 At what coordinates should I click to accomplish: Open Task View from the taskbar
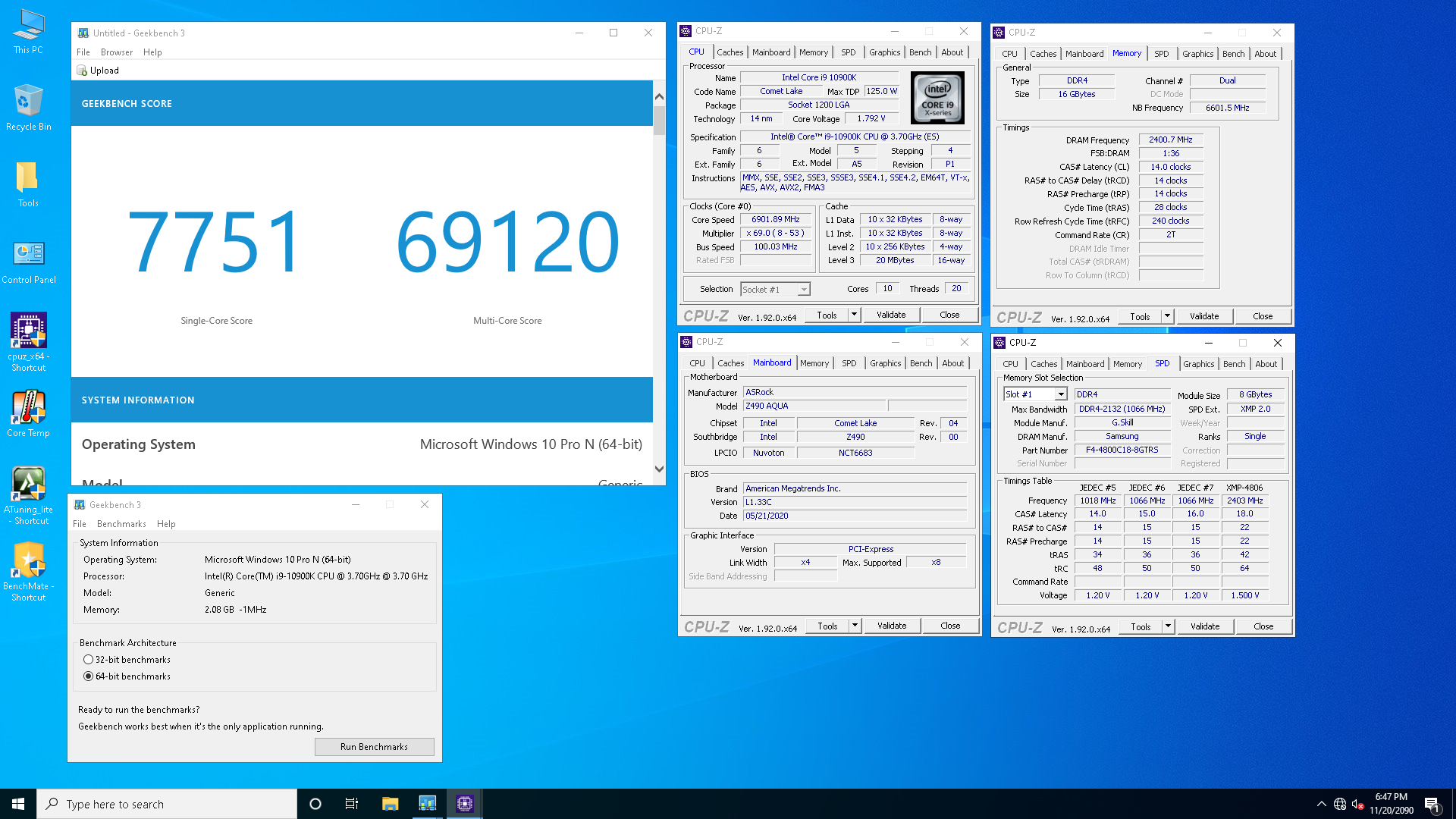[352, 804]
